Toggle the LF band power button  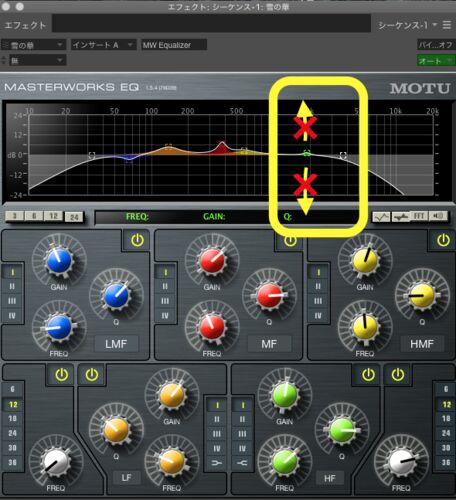coord(92,375)
